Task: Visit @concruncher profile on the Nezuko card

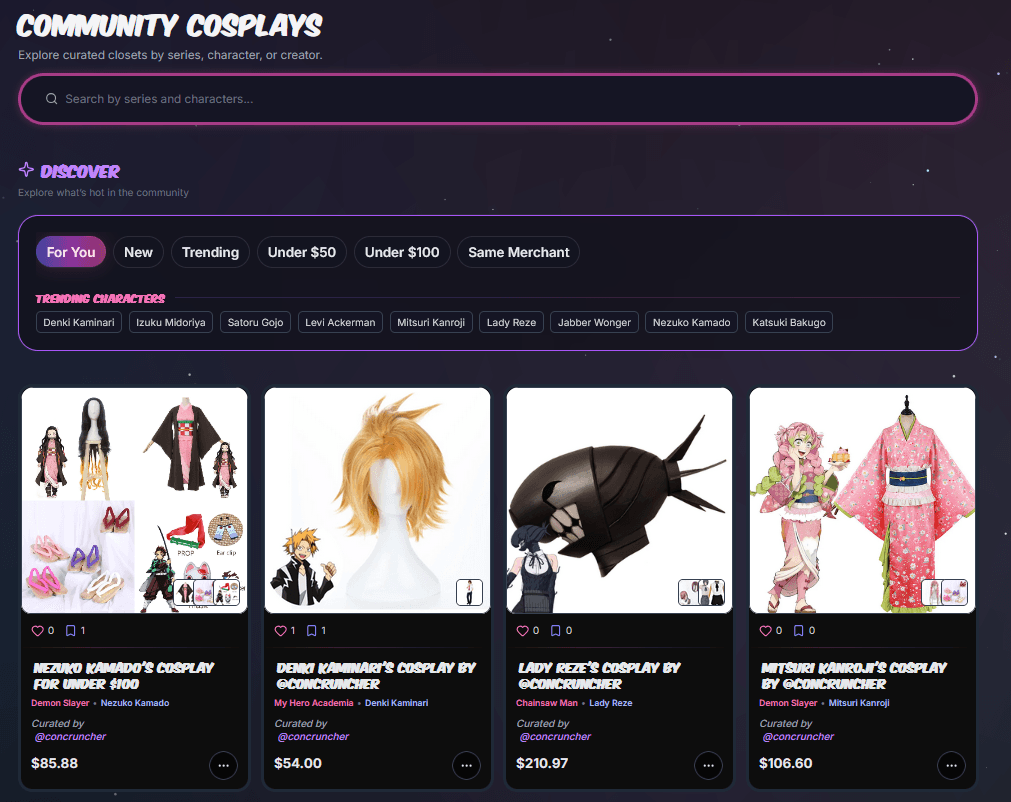Action: 70,736
